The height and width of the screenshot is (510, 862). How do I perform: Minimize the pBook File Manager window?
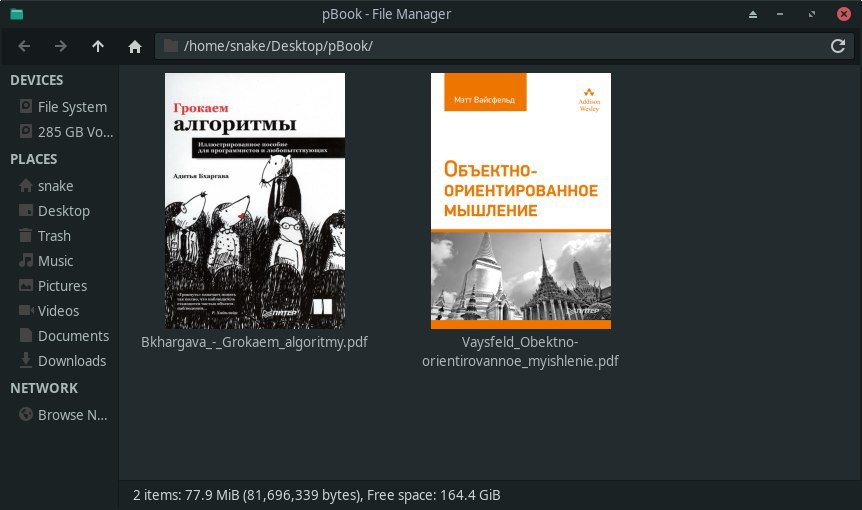coord(780,14)
